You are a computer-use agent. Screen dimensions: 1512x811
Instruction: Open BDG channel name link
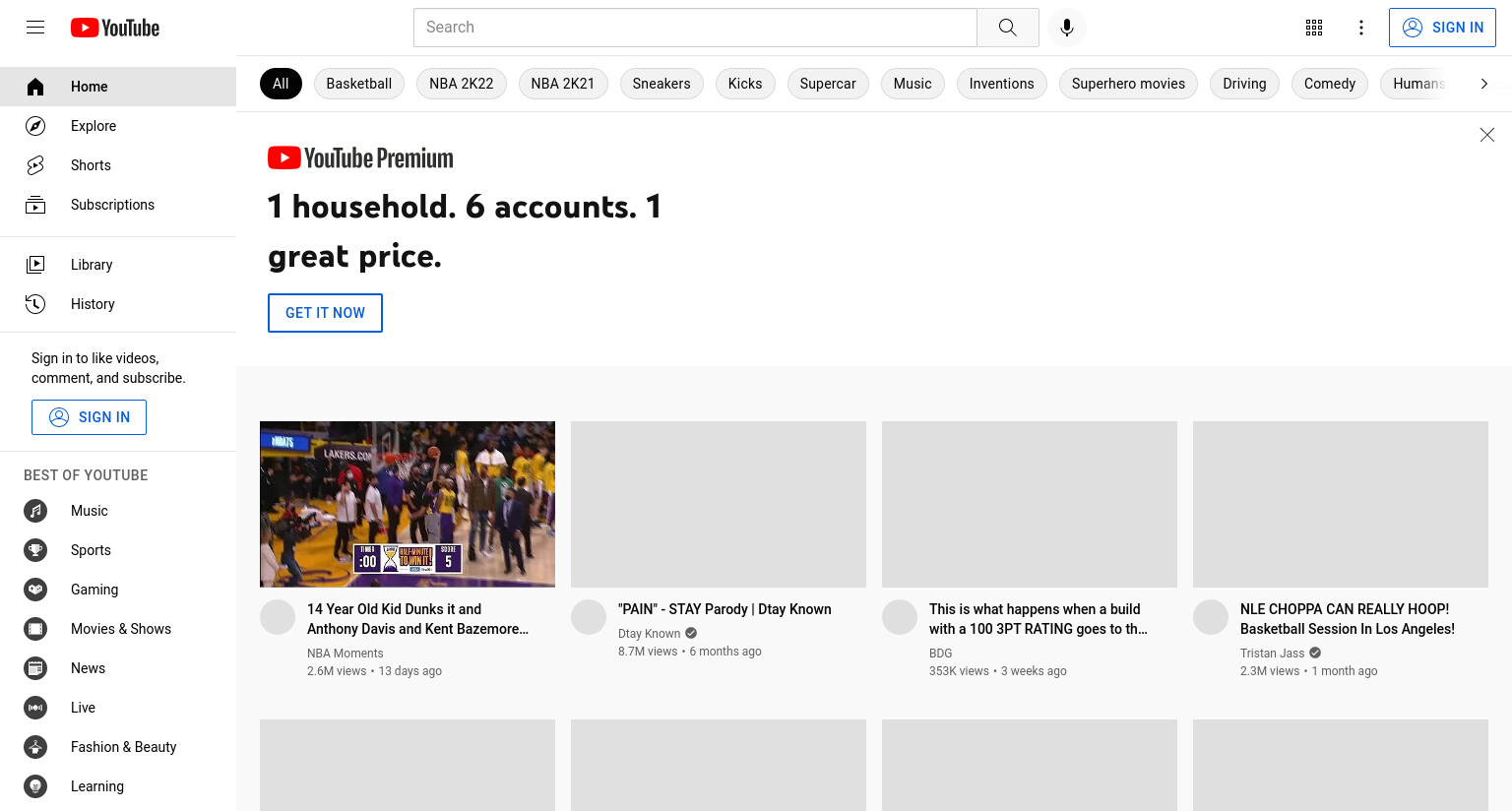(941, 654)
